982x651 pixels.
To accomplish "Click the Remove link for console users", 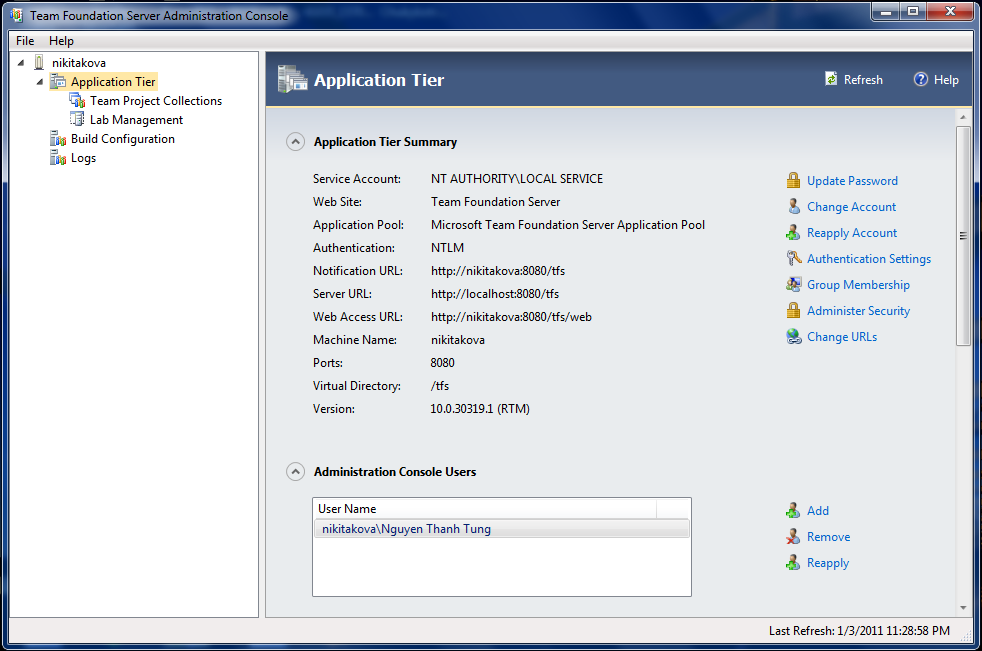I will click(828, 536).
